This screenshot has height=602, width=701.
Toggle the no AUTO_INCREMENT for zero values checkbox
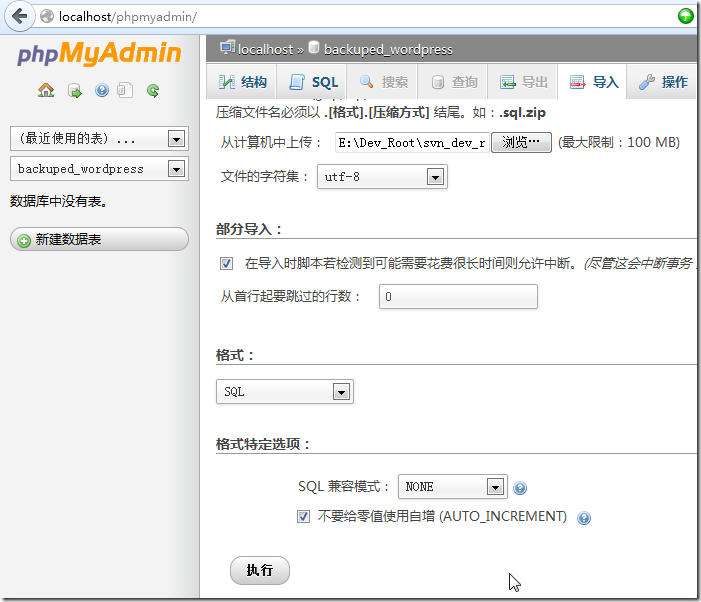(x=303, y=517)
